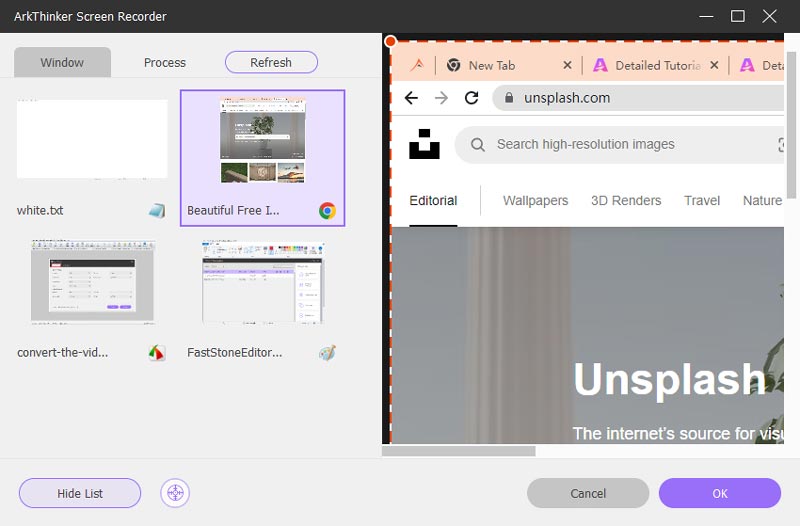
Task: Click the Refresh button
Action: (x=271, y=62)
